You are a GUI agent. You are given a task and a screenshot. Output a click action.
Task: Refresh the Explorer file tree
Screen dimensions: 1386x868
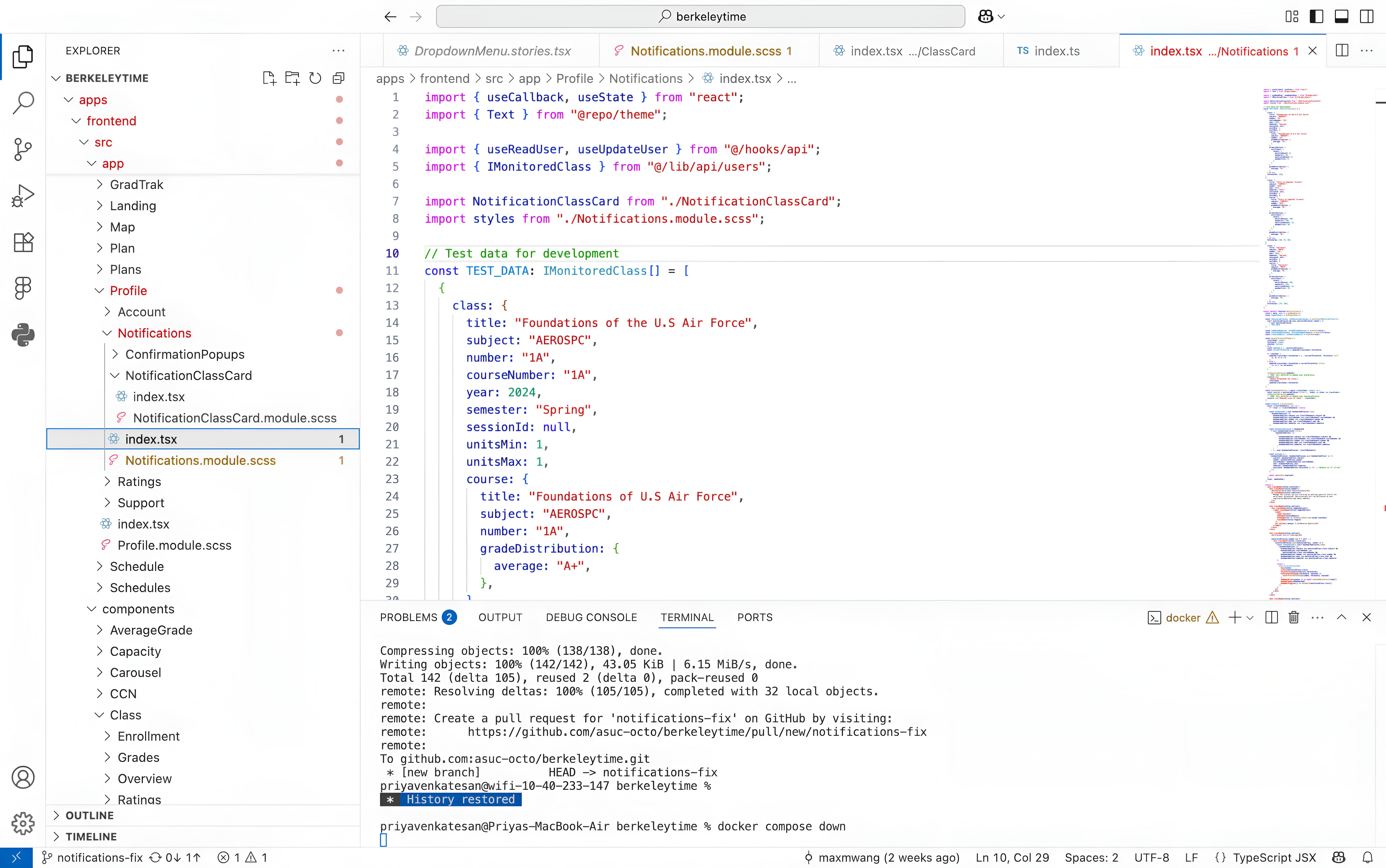pos(315,78)
